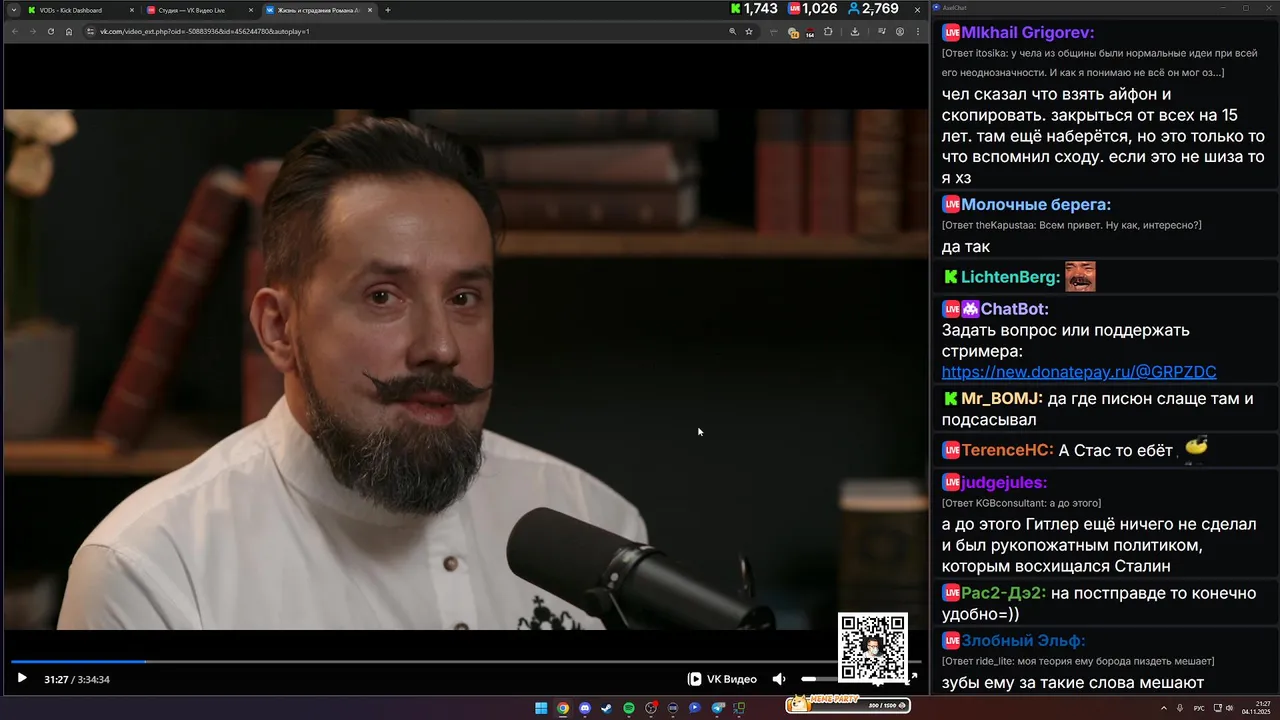Open the extension with 164 badge
The image size is (1280, 720).
pyautogui.click(x=810, y=32)
